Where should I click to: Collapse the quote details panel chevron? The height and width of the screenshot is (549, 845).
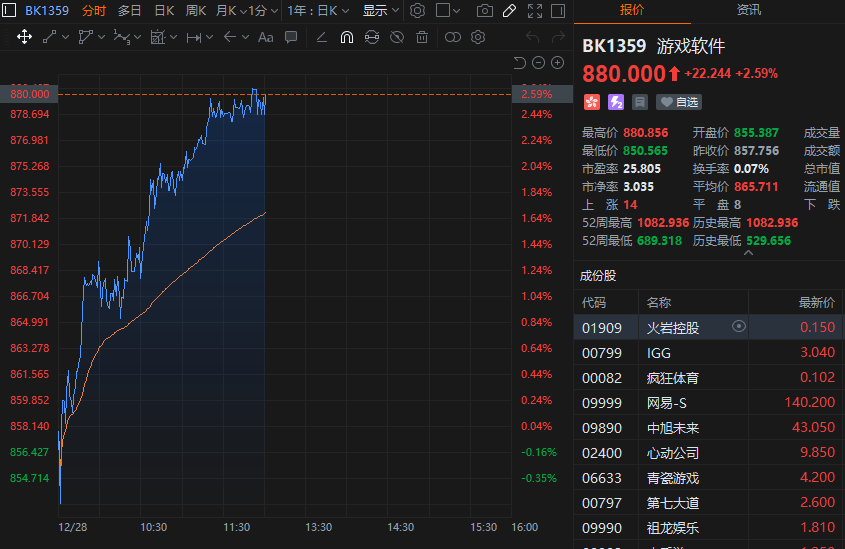[747, 253]
